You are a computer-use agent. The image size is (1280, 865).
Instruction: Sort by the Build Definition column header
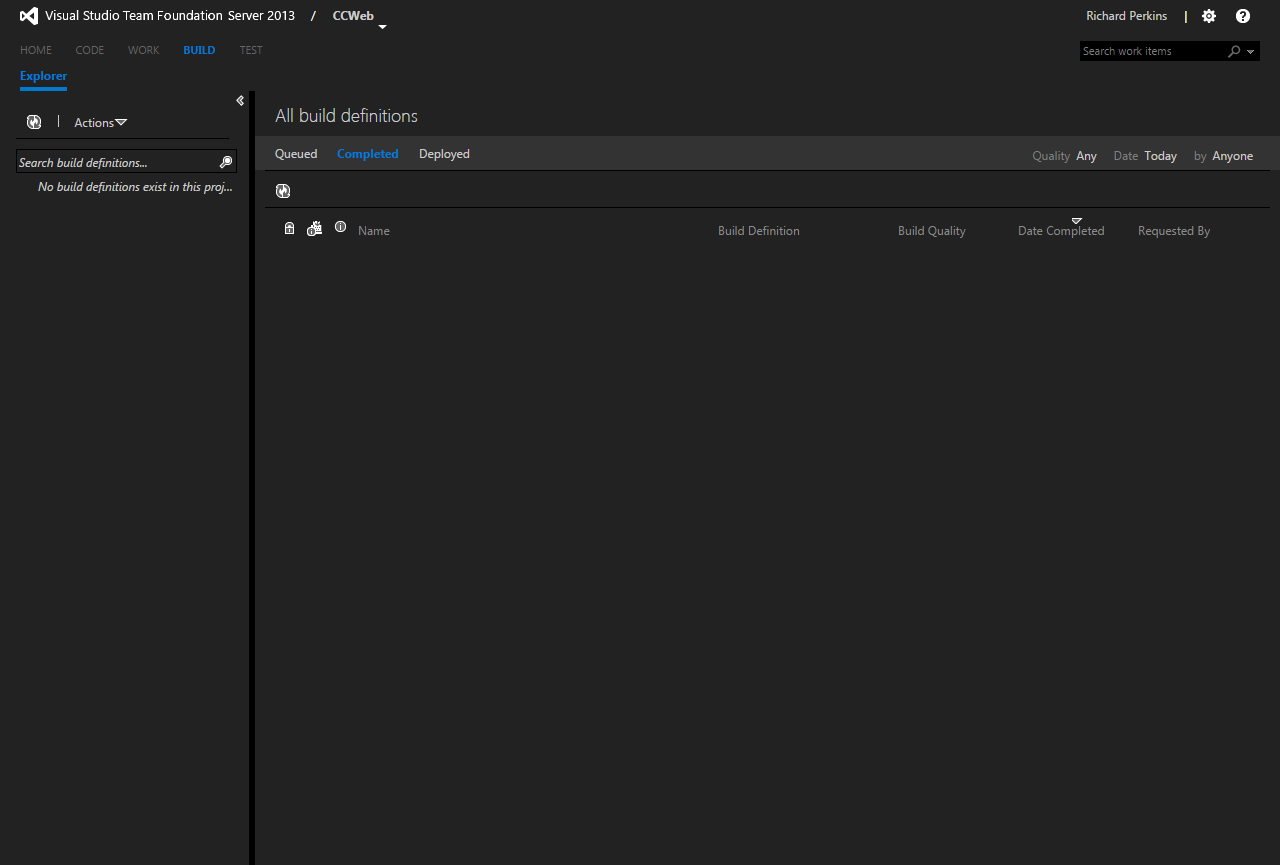point(759,231)
